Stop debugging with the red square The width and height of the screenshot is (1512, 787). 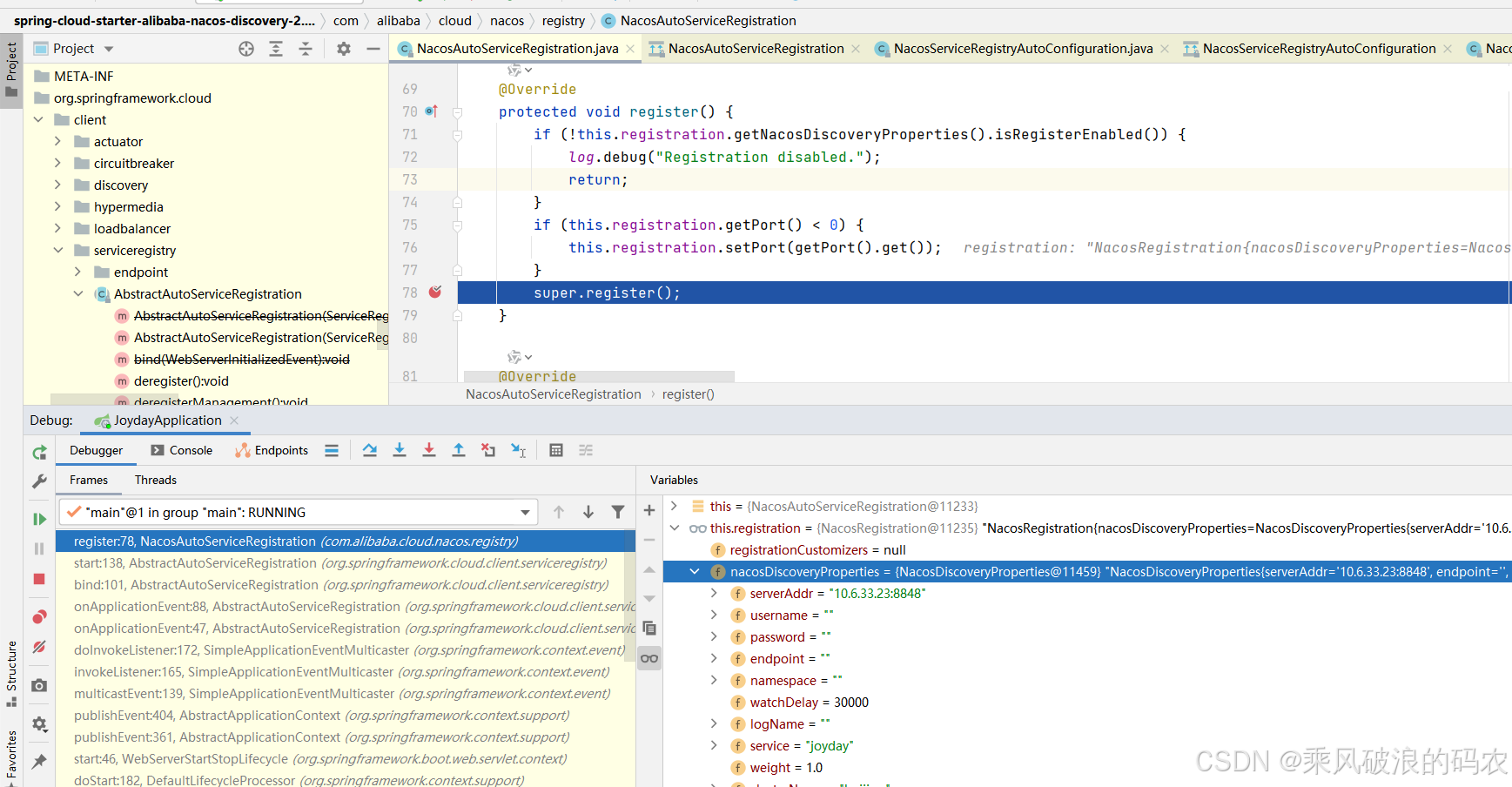click(x=39, y=579)
